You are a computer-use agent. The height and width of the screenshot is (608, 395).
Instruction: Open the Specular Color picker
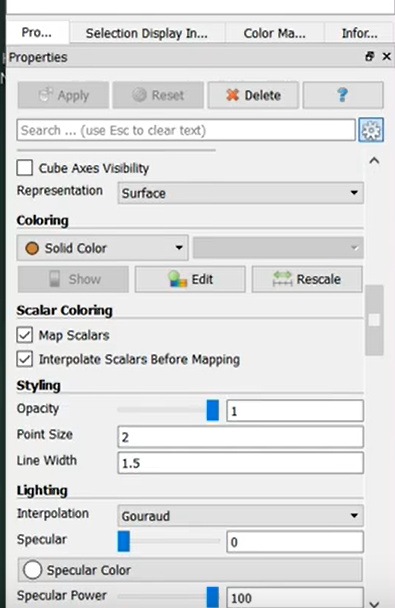[x=190, y=570]
